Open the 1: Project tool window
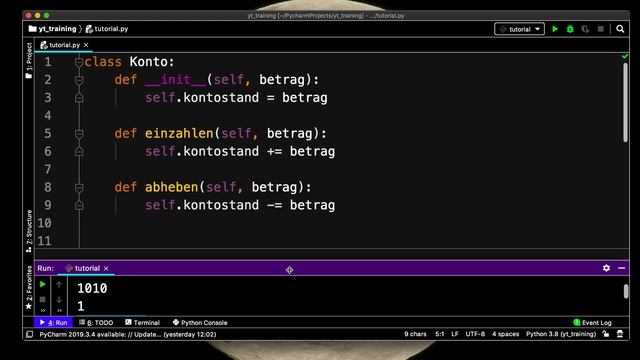The image size is (640, 360). point(29,60)
